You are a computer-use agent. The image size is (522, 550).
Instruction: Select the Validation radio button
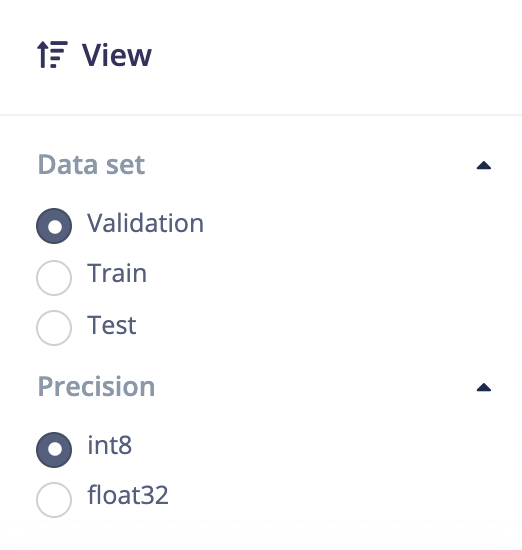click(x=54, y=226)
